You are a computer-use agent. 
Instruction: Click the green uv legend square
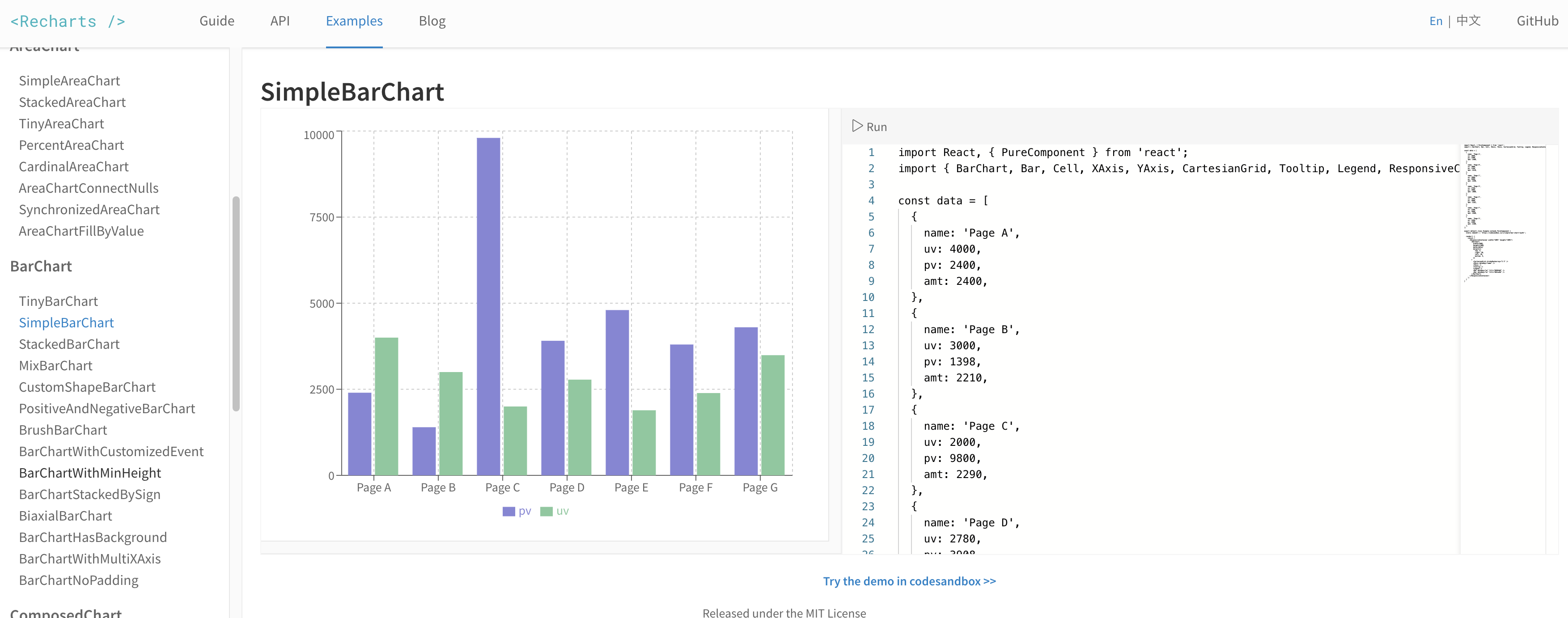coord(546,512)
